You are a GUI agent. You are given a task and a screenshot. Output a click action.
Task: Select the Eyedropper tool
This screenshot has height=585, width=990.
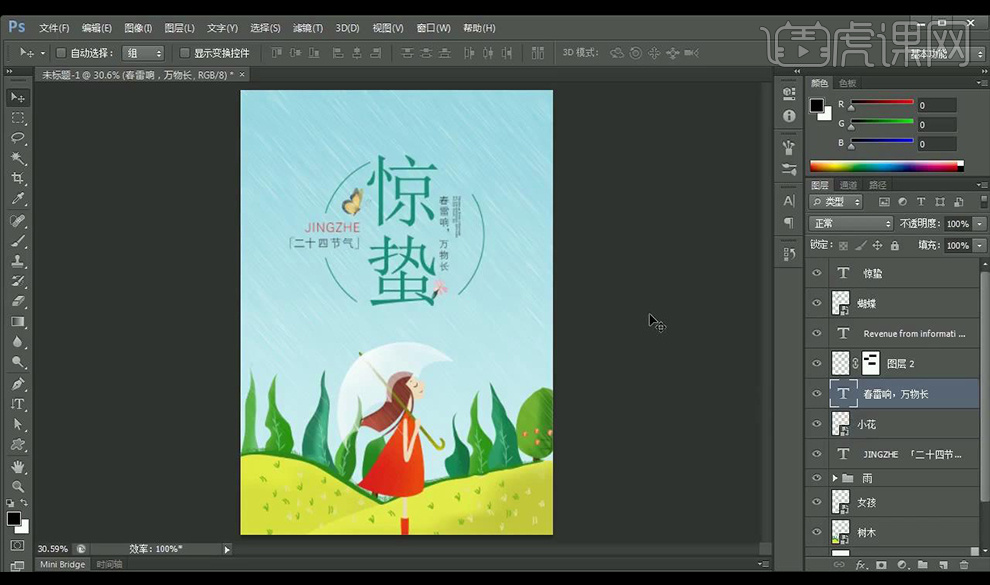(18, 199)
